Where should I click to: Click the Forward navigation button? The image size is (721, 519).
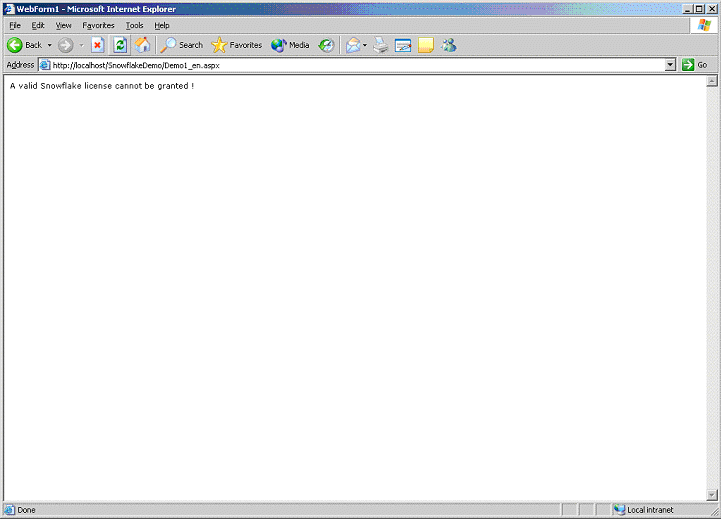65,45
